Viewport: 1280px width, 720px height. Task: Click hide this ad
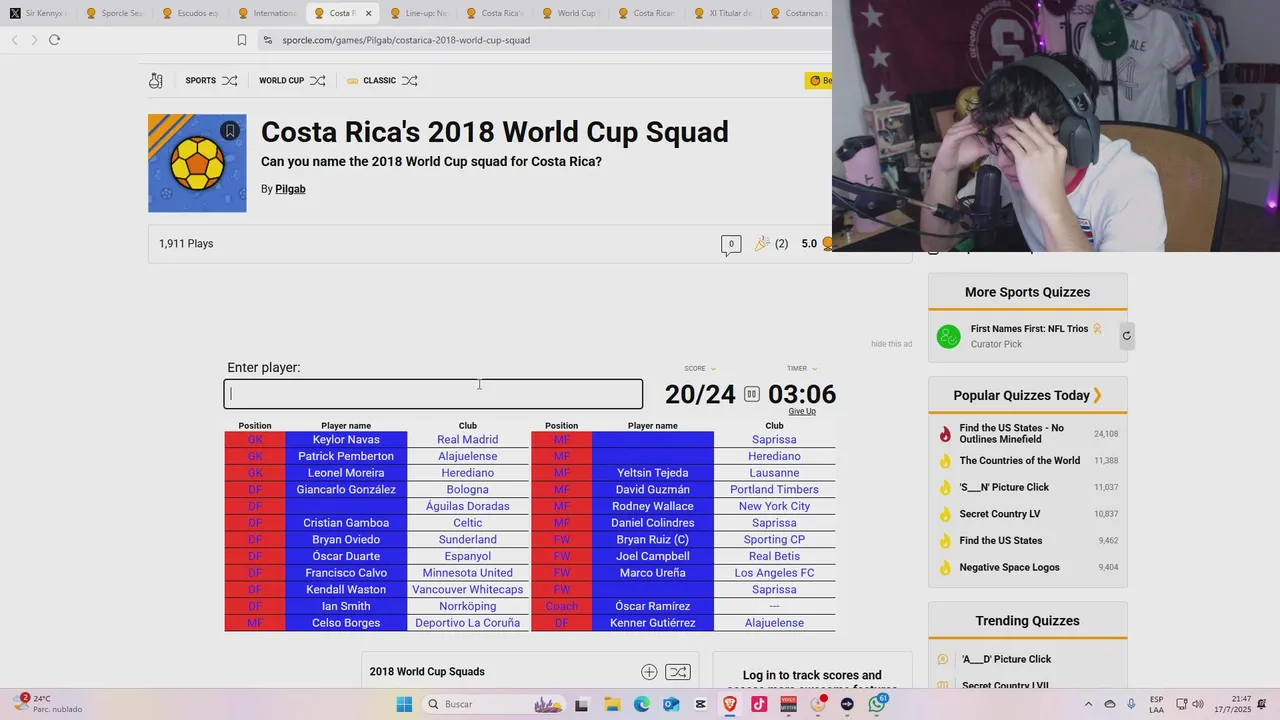click(891, 344)
